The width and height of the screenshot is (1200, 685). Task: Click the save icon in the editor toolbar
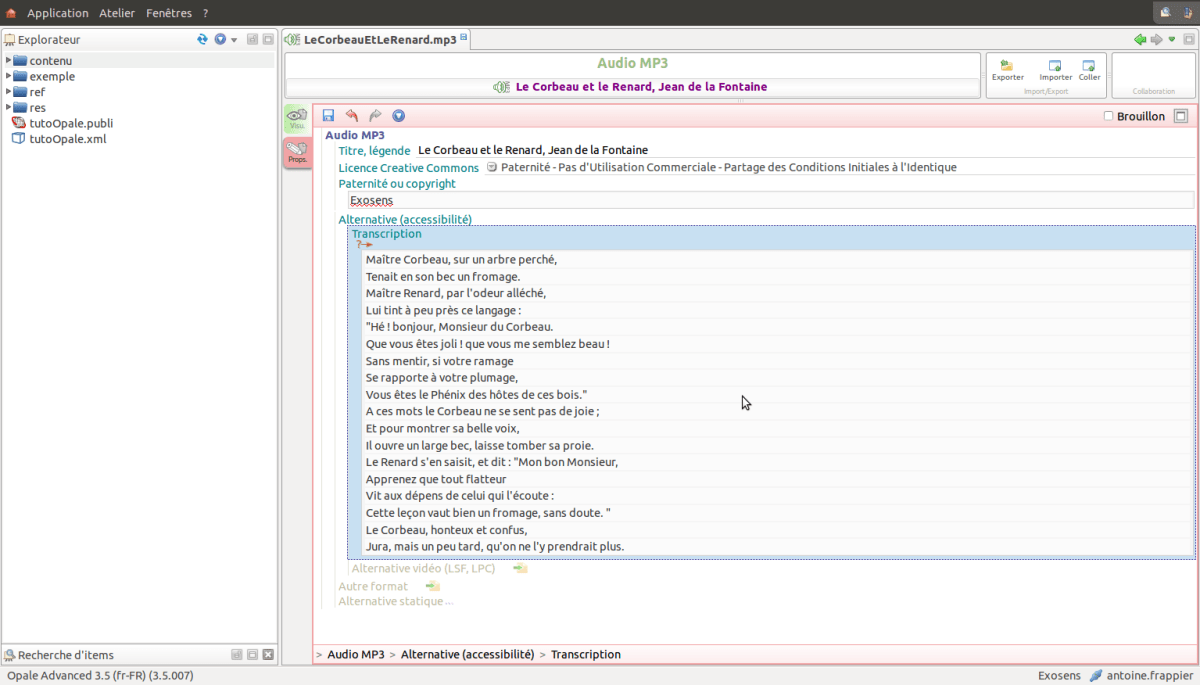(x=329, y=116)
